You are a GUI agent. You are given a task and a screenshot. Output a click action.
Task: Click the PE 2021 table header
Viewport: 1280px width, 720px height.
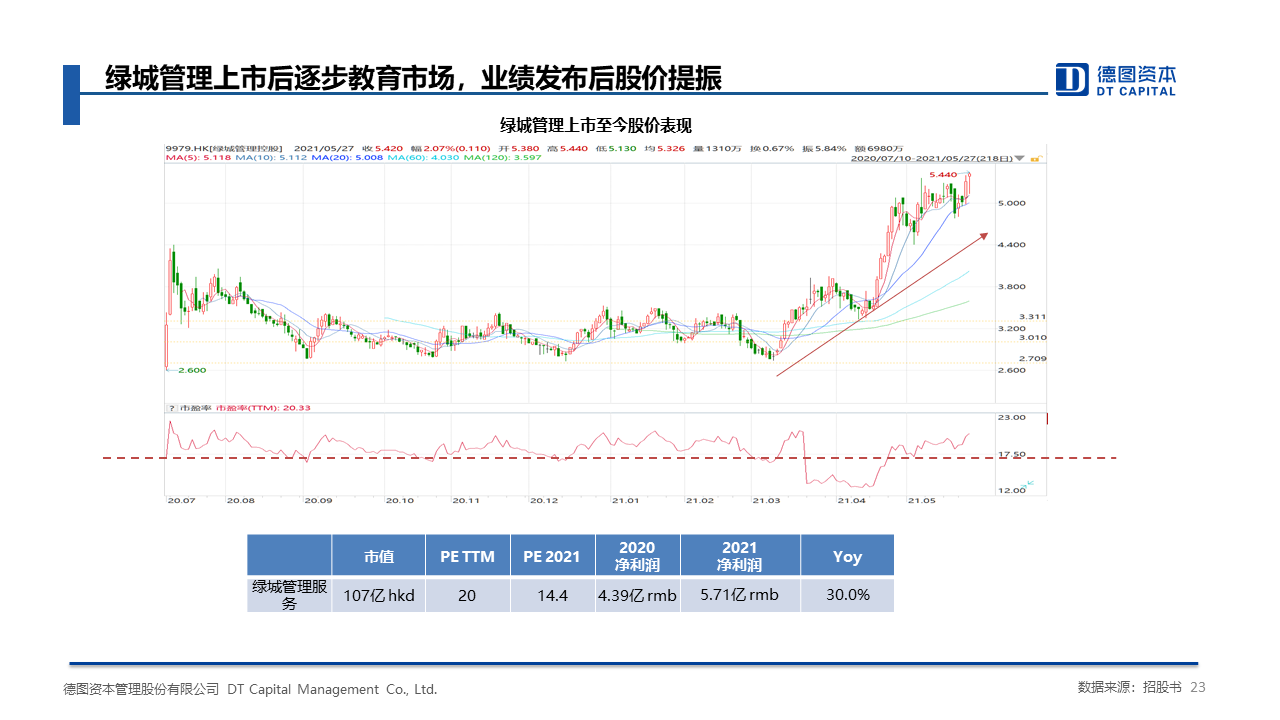pyautogui.click(x=552, y=556)
